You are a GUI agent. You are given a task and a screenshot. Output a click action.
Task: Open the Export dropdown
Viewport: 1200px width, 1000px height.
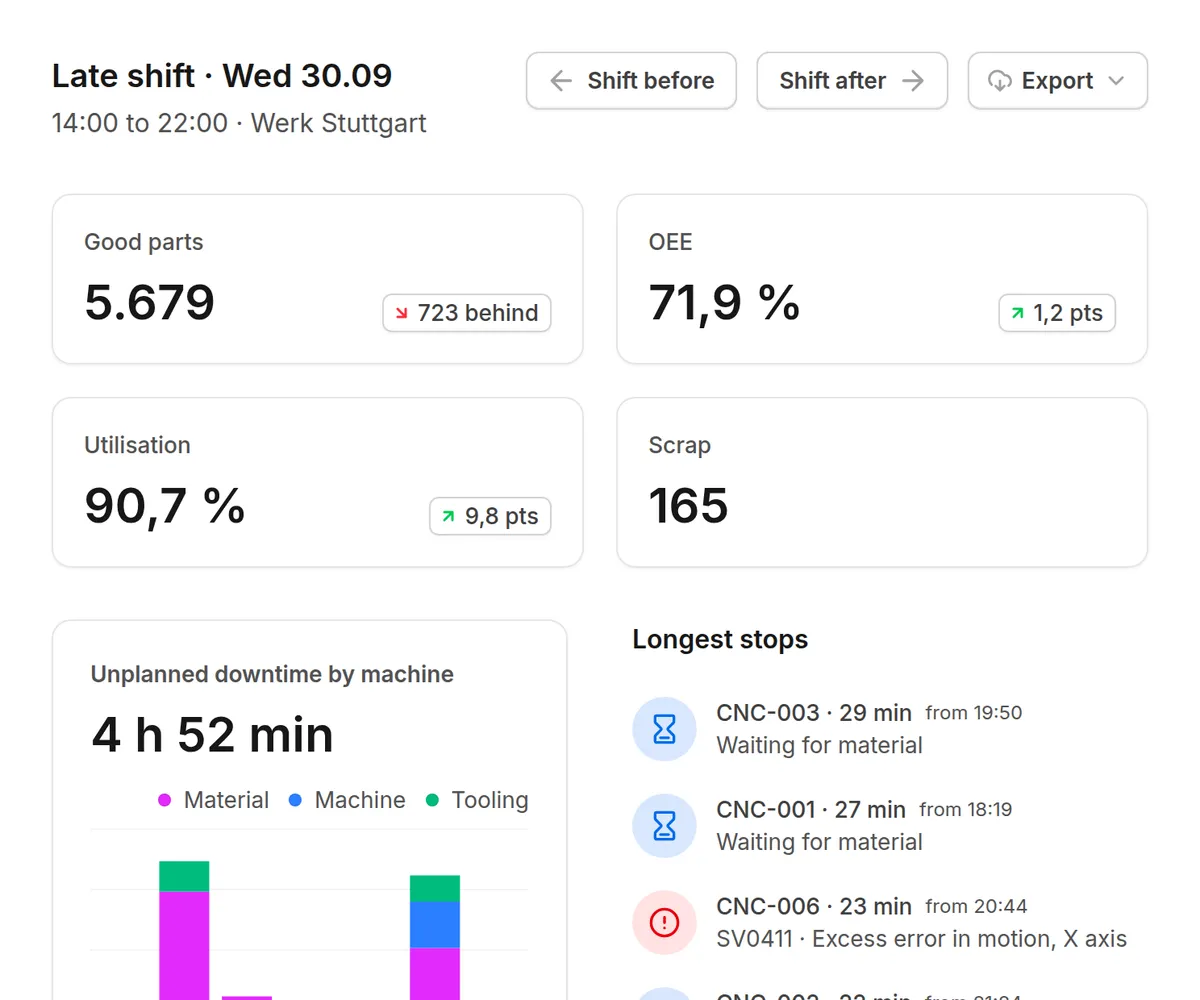pyautogui.click(x=1057, y=81)
